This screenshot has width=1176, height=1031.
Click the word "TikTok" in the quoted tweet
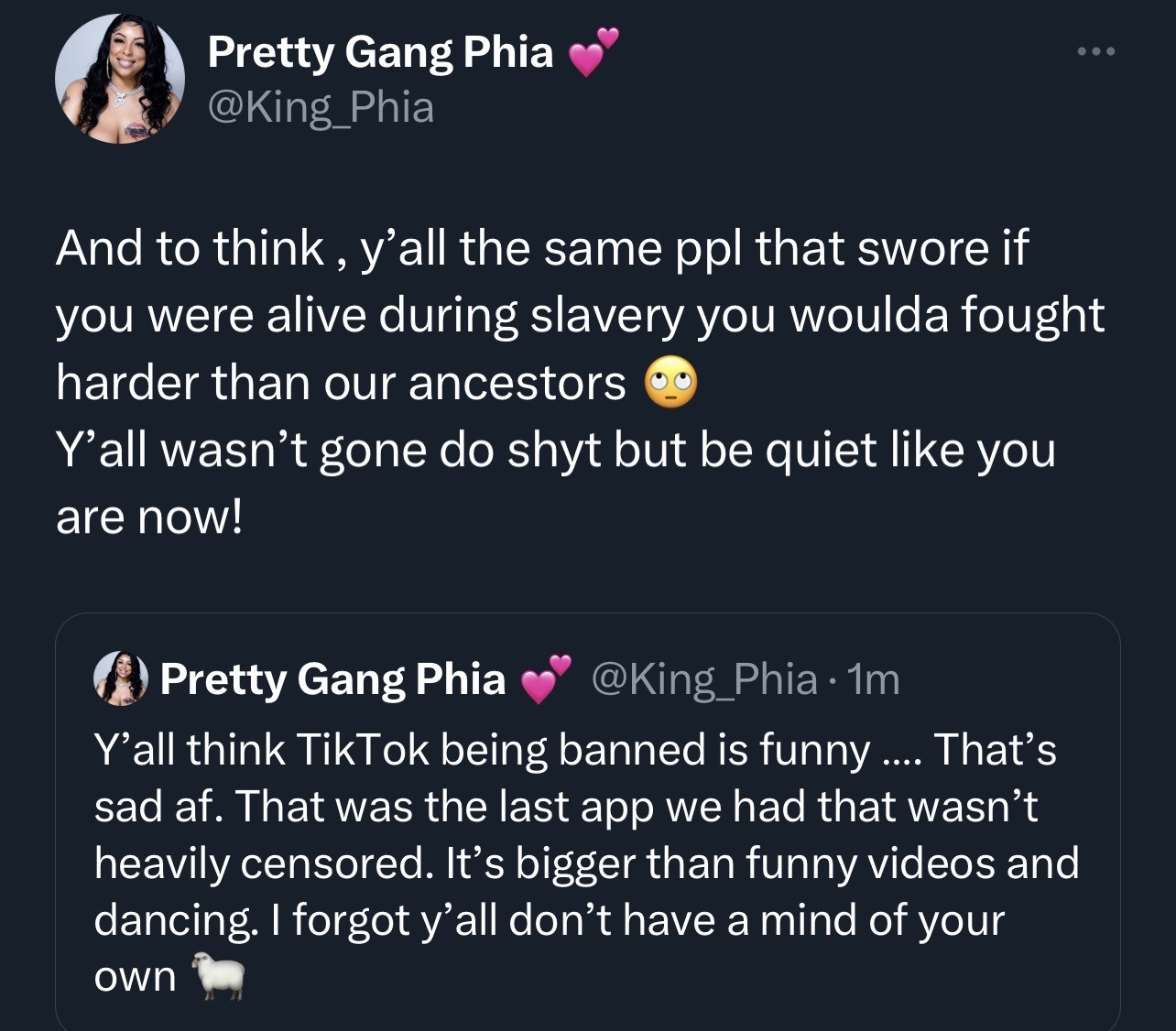tap(363, 750)
